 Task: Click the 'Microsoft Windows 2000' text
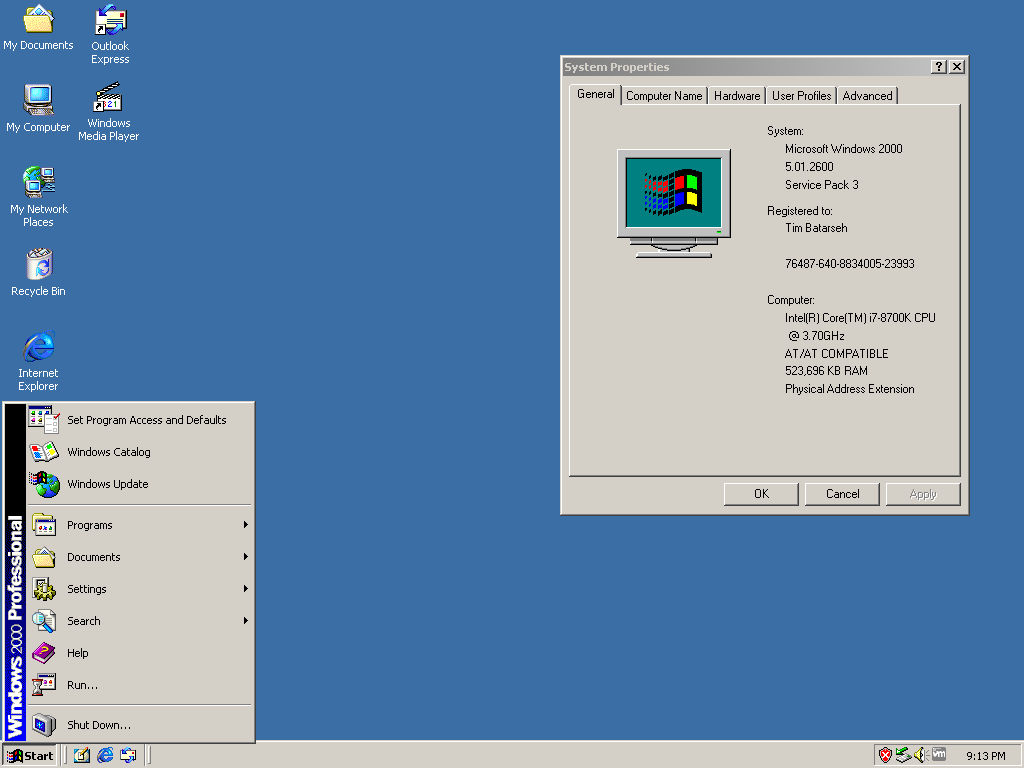(843, 149)
